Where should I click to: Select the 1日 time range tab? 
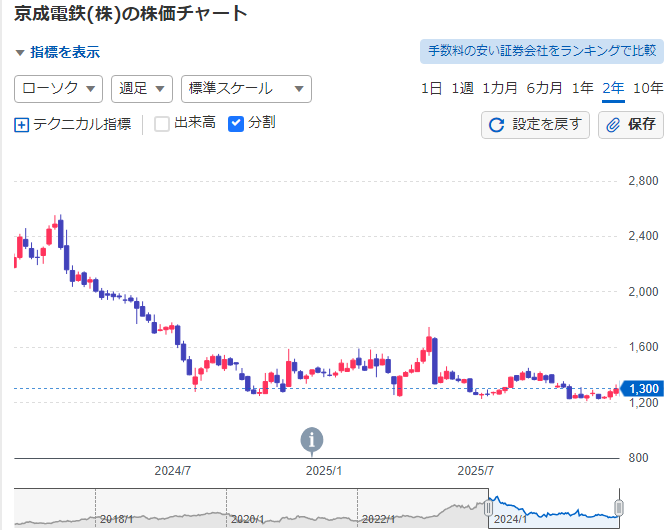click(431, 88)
